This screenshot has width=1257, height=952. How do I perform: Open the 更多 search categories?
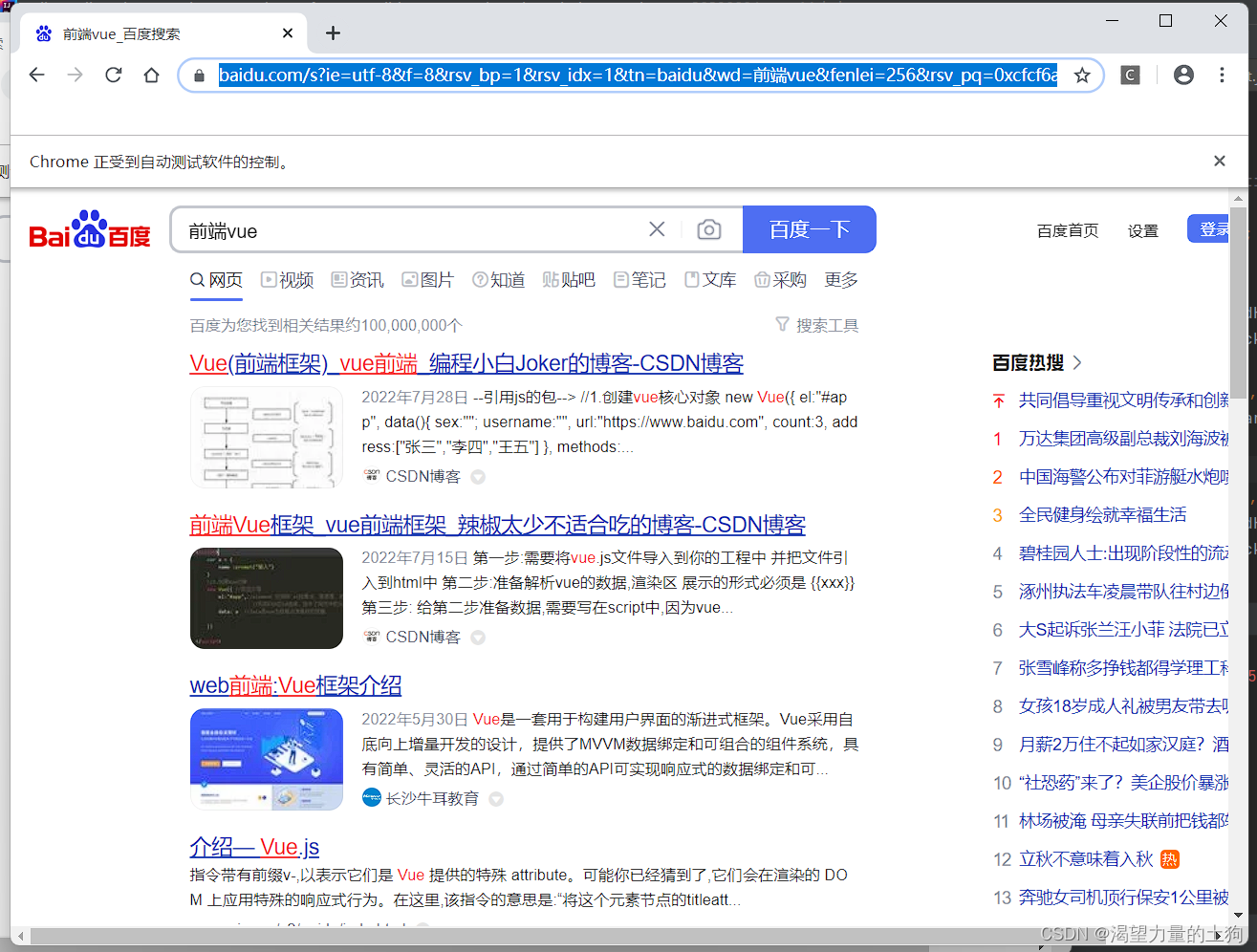point(841,279)
